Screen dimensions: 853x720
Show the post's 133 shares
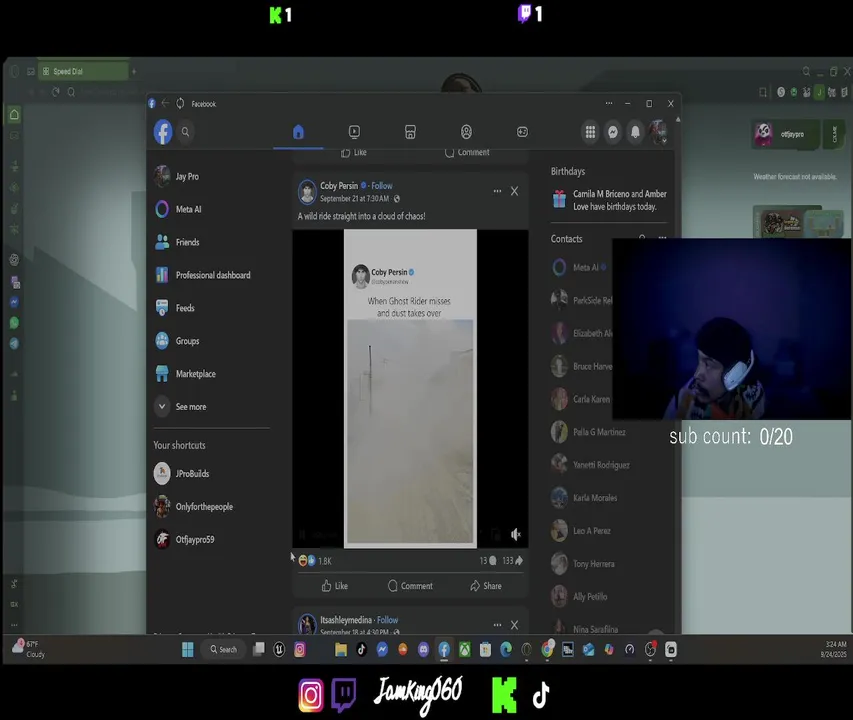512,561
